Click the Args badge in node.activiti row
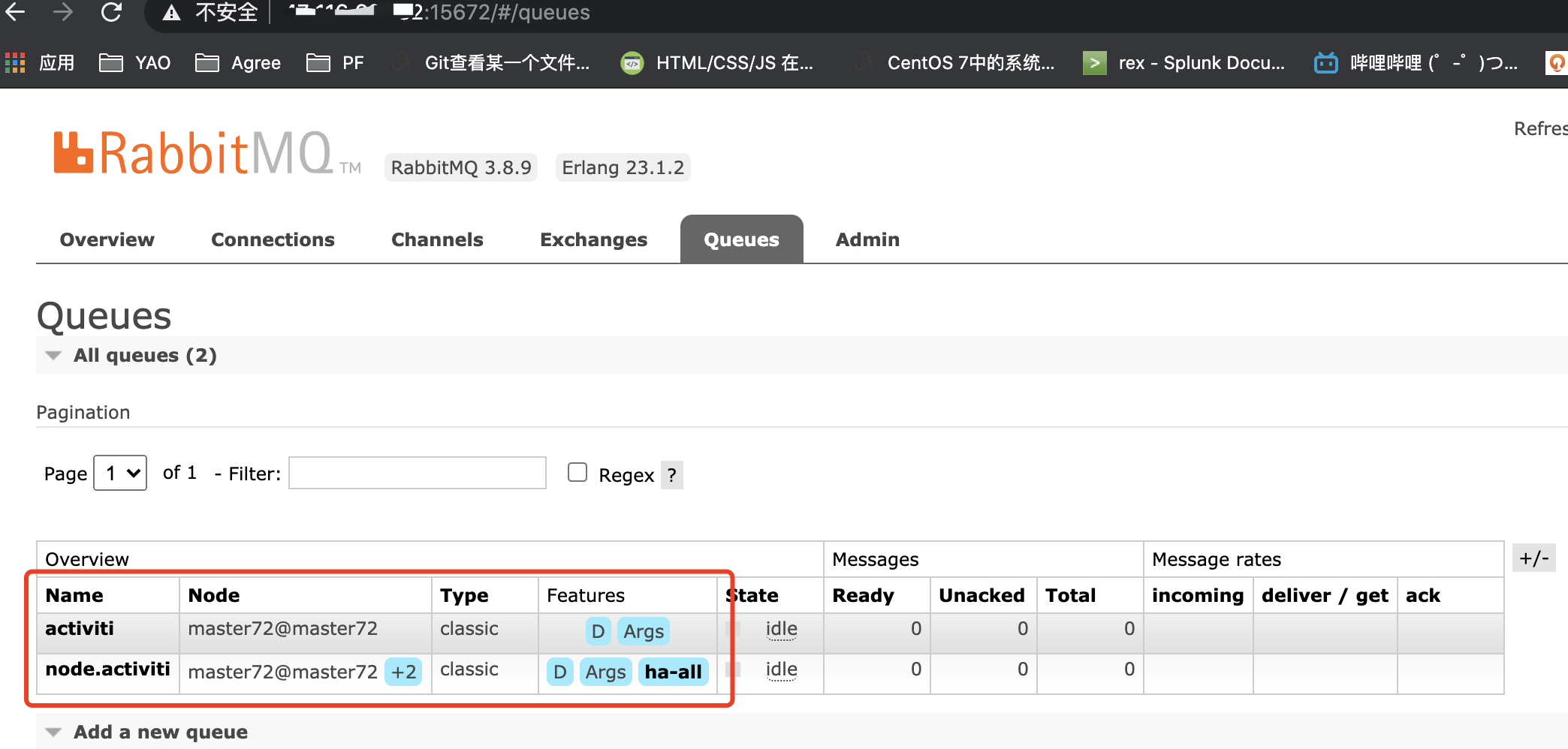The image size is (1568, 749). (606, 672)
